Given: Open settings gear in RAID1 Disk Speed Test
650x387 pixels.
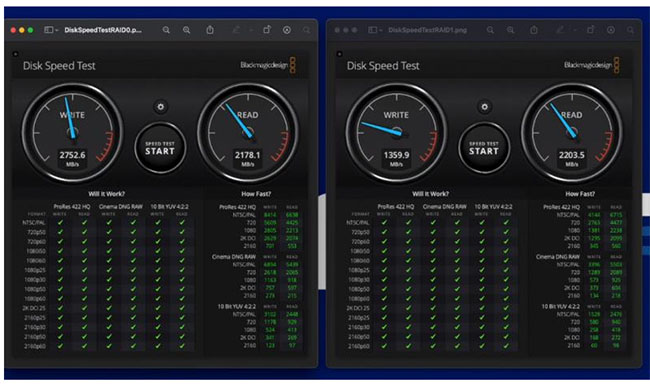Looking at the screenshot, I should (484, 107).
